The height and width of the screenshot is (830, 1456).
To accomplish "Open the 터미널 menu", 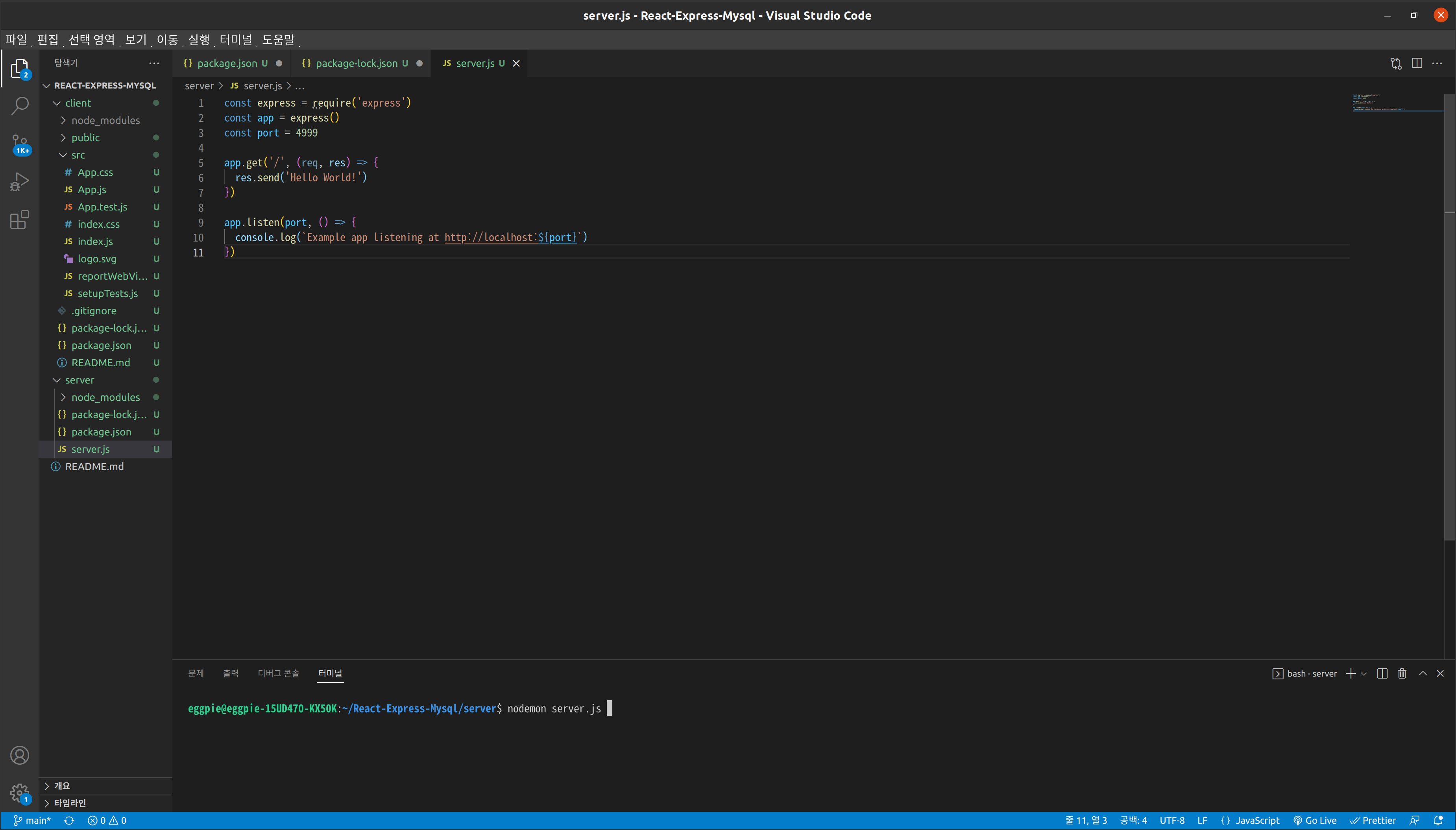I will tap(236, 39).
